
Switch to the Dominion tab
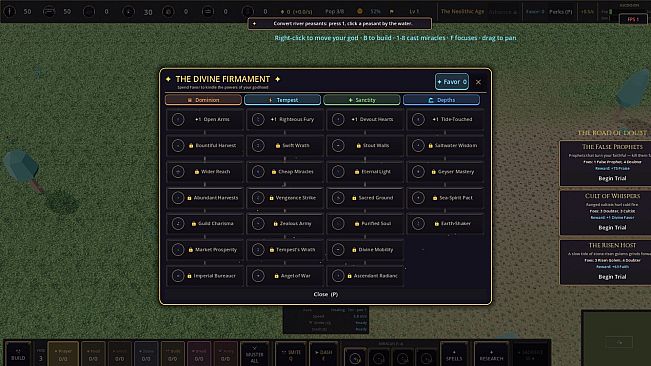203,100
